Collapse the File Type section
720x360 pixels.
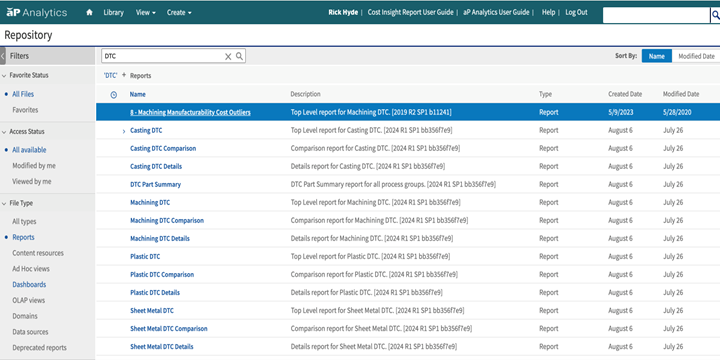tap(4, 203)
